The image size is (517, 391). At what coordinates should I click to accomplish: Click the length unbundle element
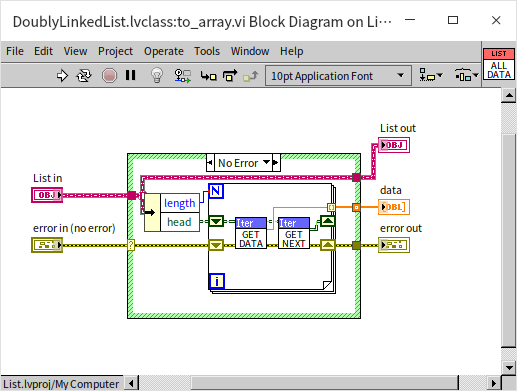(180, 203)
